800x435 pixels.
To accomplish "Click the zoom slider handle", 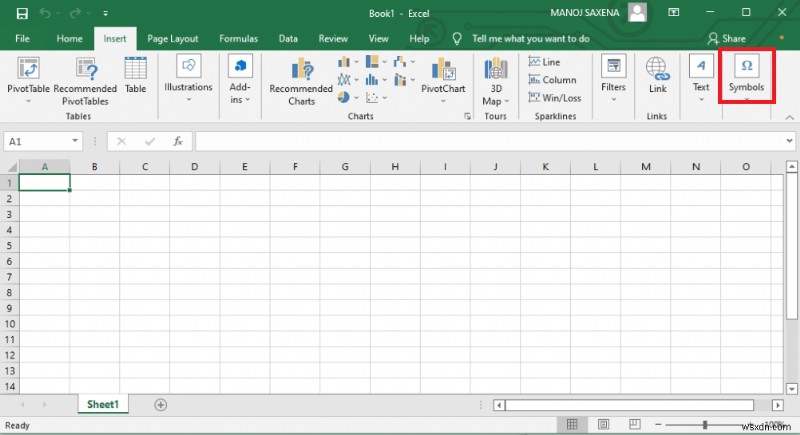I will 705,424.
